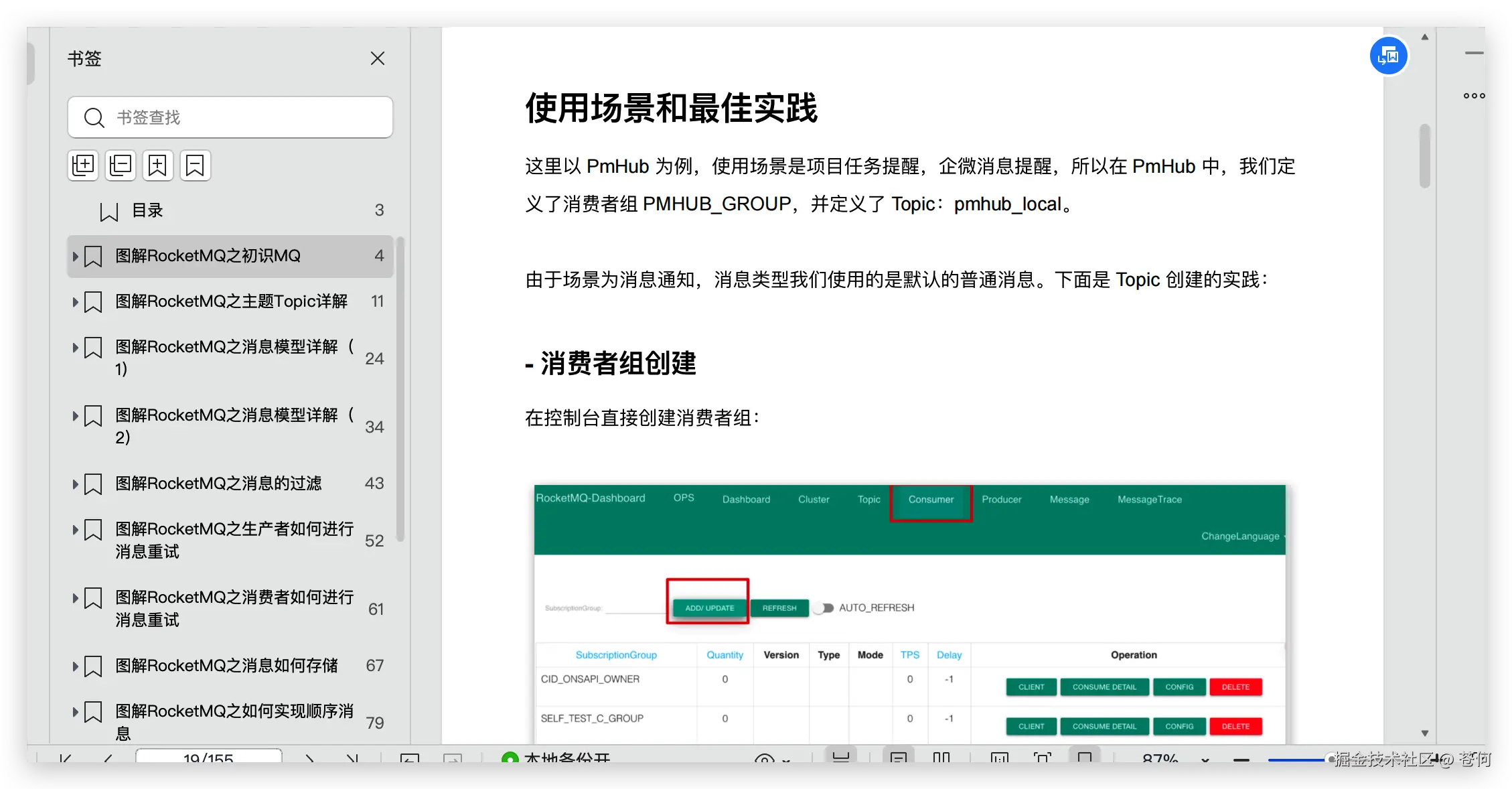Open the 目录 bookmark
Image resolution: width=1512 pixels, height=789 pixels.
click(x=147, y=211)
